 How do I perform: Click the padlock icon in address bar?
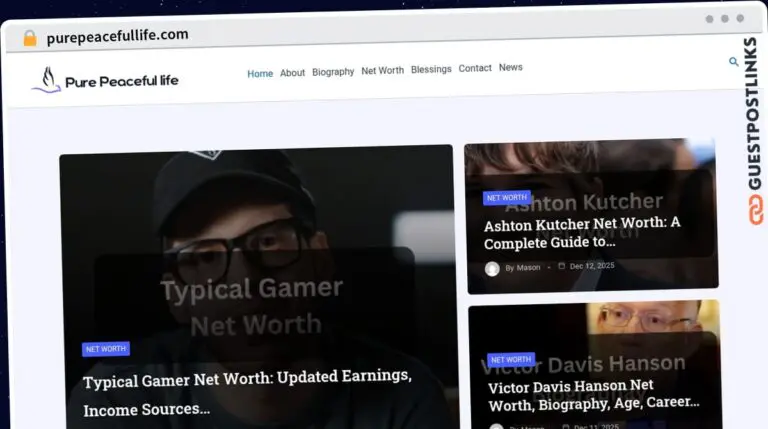point(30,38)
